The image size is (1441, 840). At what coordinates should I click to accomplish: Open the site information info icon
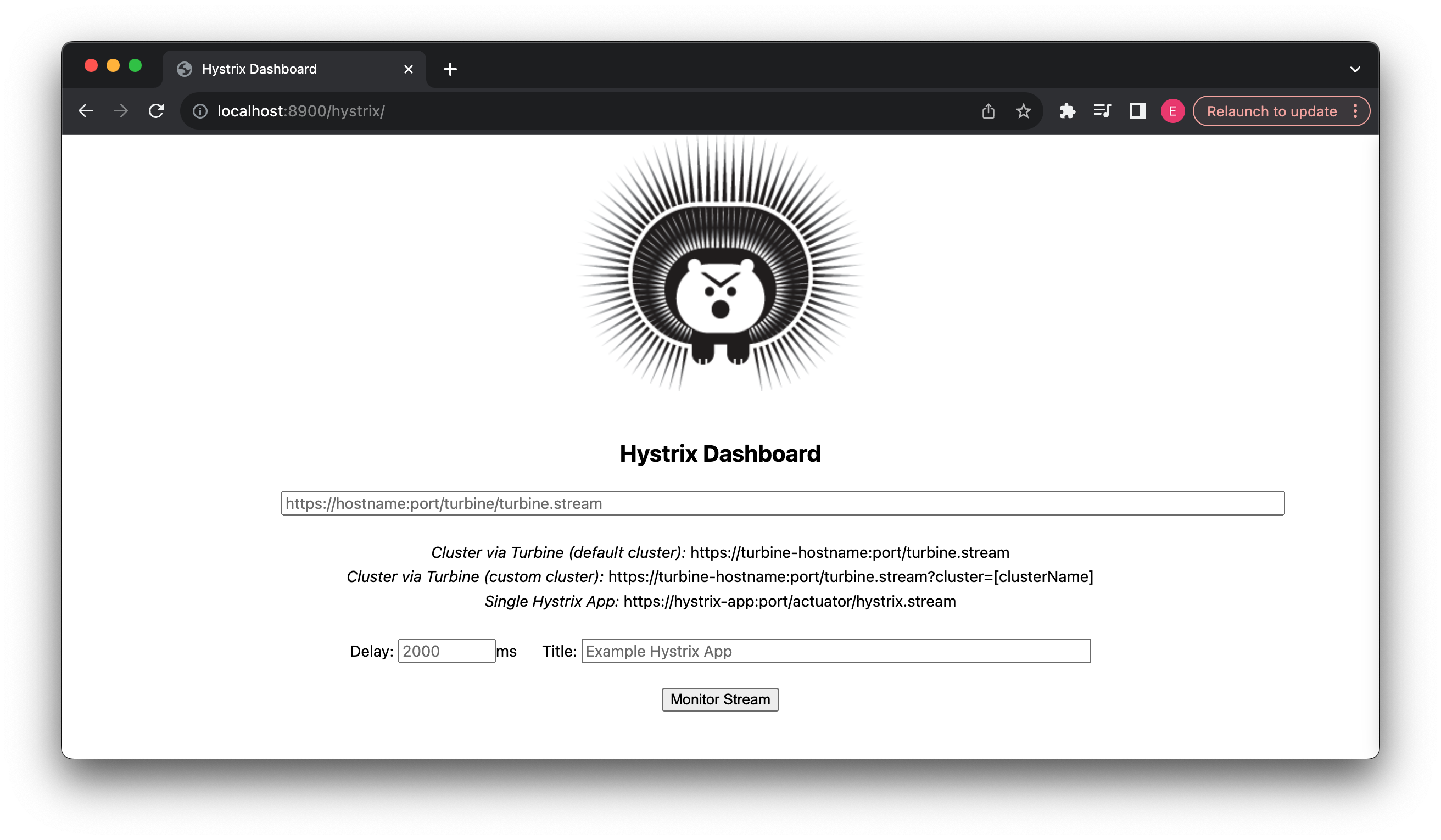click(200, 111)
